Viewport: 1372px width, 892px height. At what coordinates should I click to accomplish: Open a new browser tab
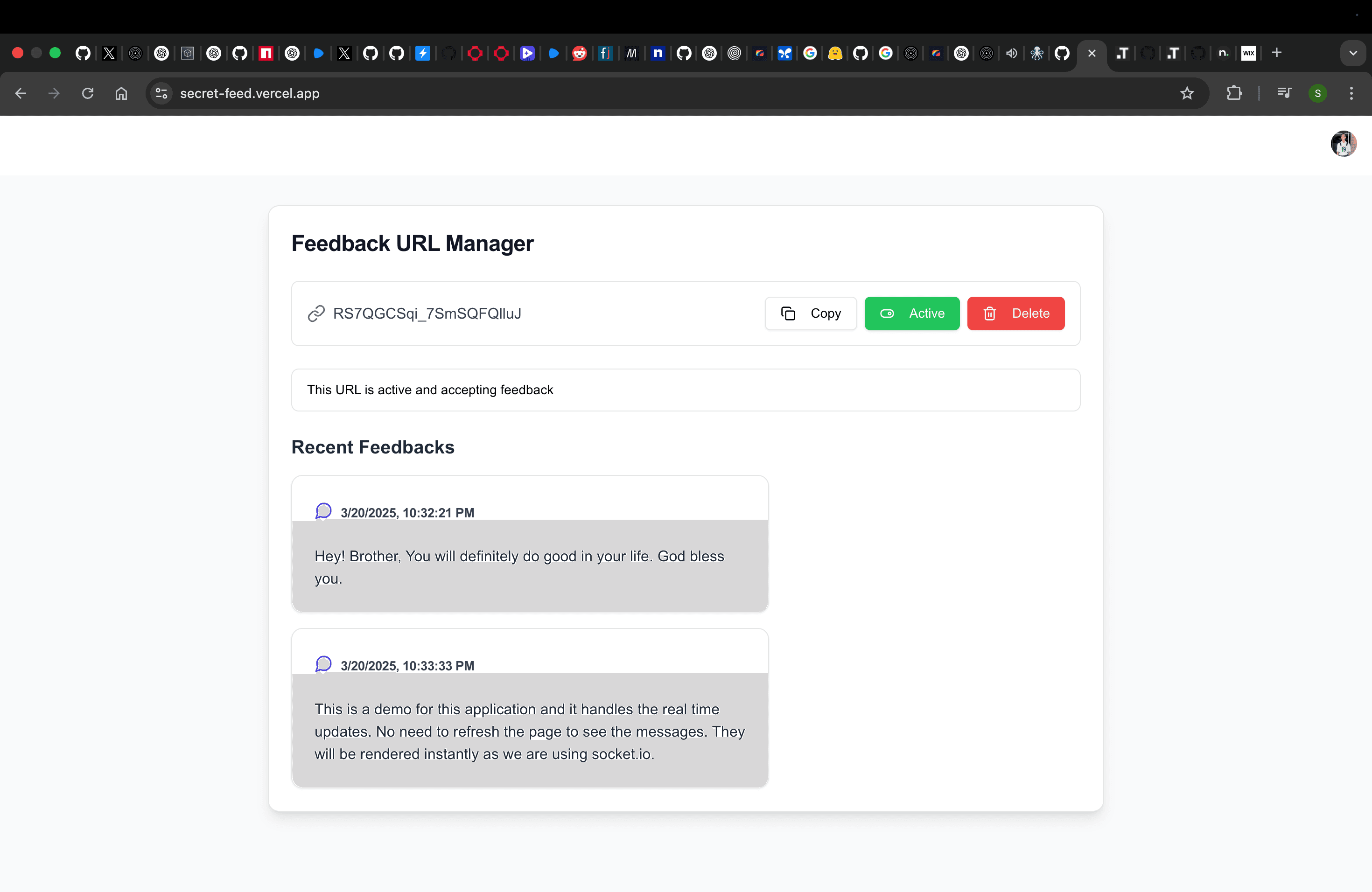[x=1277, y=53]
